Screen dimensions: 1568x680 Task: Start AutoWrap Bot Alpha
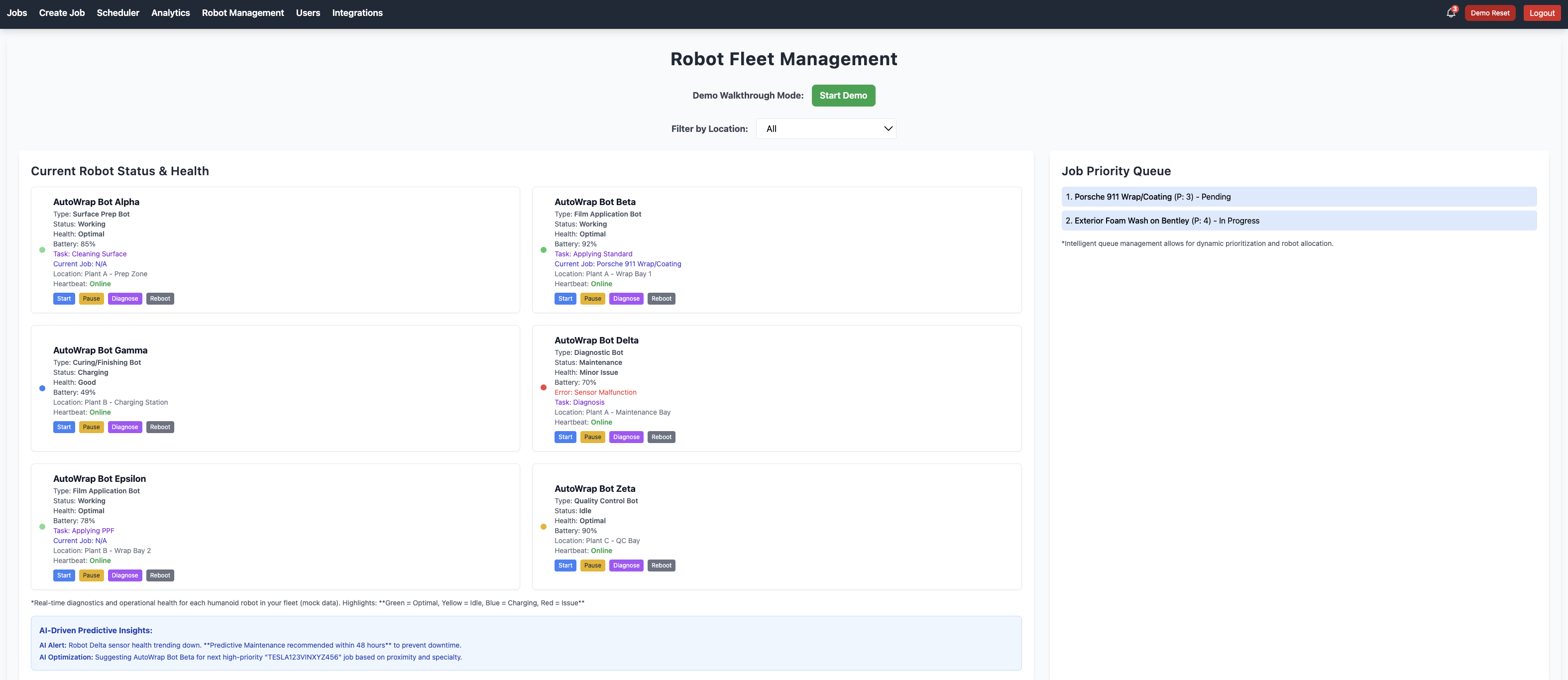(x=64, y=299)
